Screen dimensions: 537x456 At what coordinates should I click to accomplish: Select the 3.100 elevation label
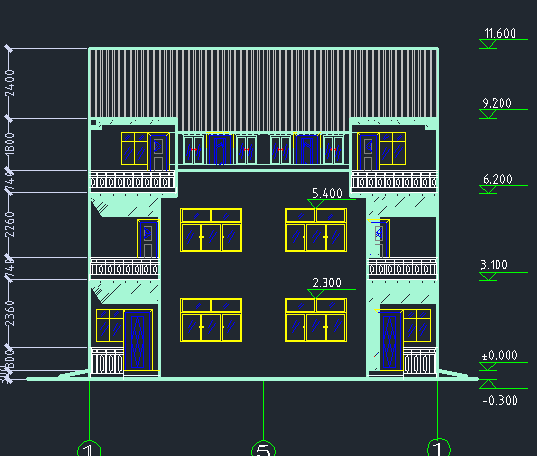click(x=494, y=265)
